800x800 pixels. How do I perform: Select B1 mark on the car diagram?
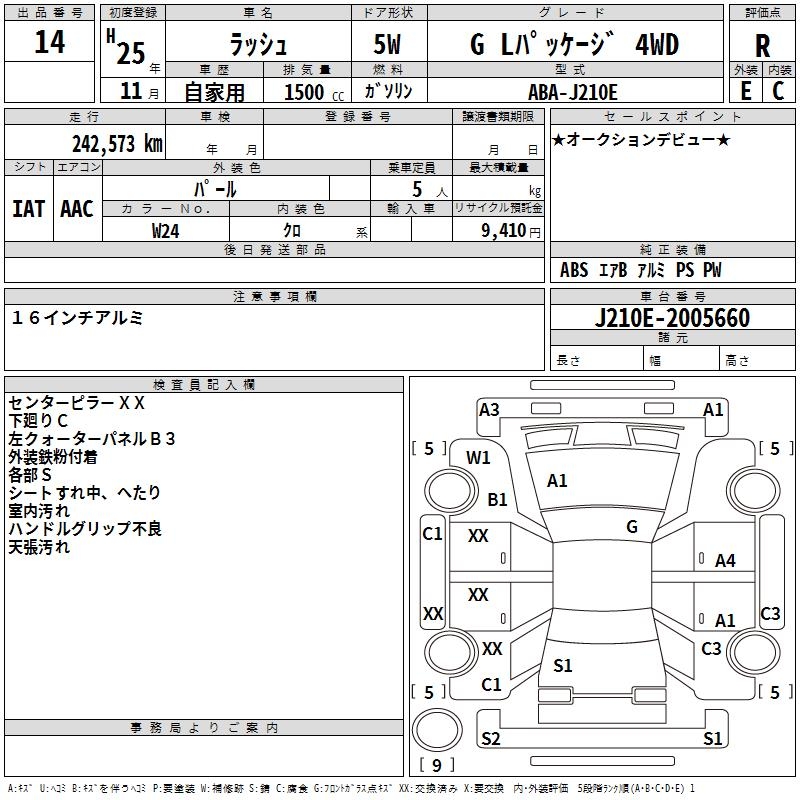(497, 499)
